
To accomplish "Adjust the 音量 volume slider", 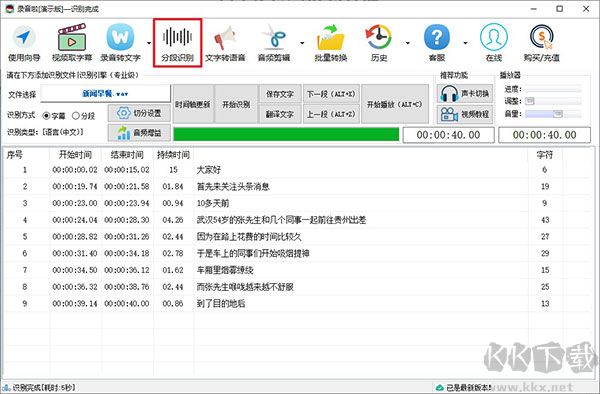I will click(x=553, y=114).
